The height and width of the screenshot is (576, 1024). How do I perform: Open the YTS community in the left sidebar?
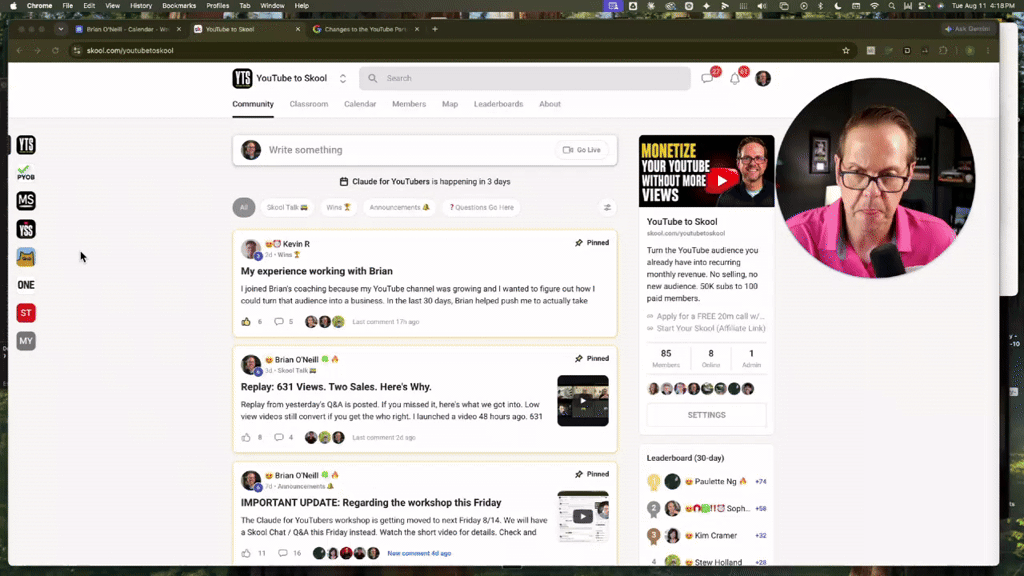click(26, 145)
